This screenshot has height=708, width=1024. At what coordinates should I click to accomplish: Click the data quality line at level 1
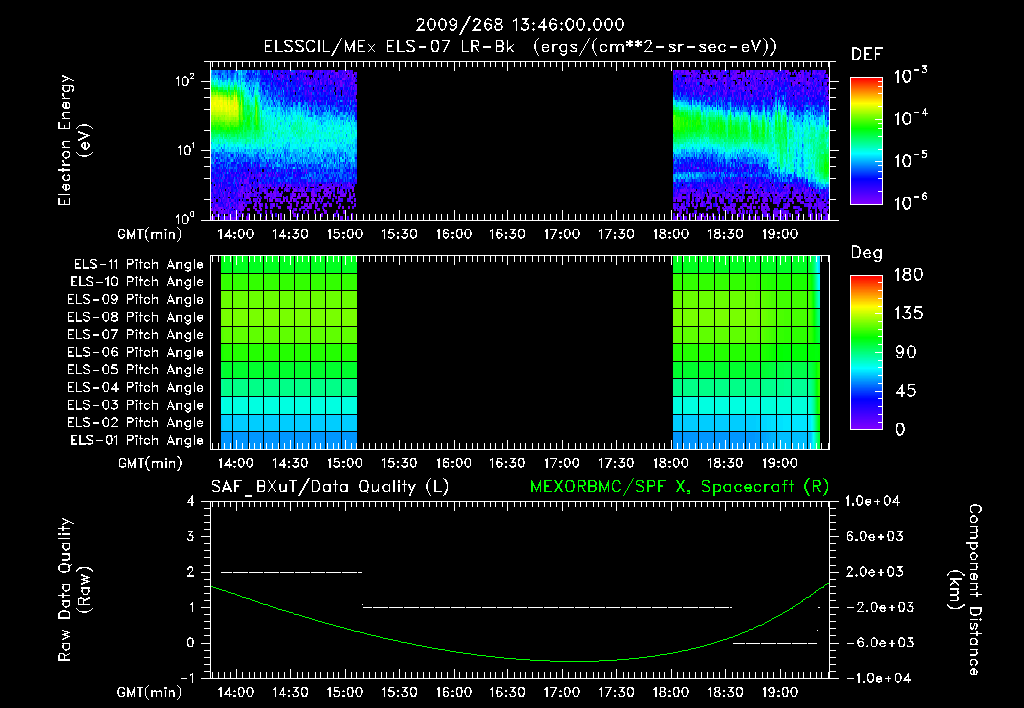[547, 607]
